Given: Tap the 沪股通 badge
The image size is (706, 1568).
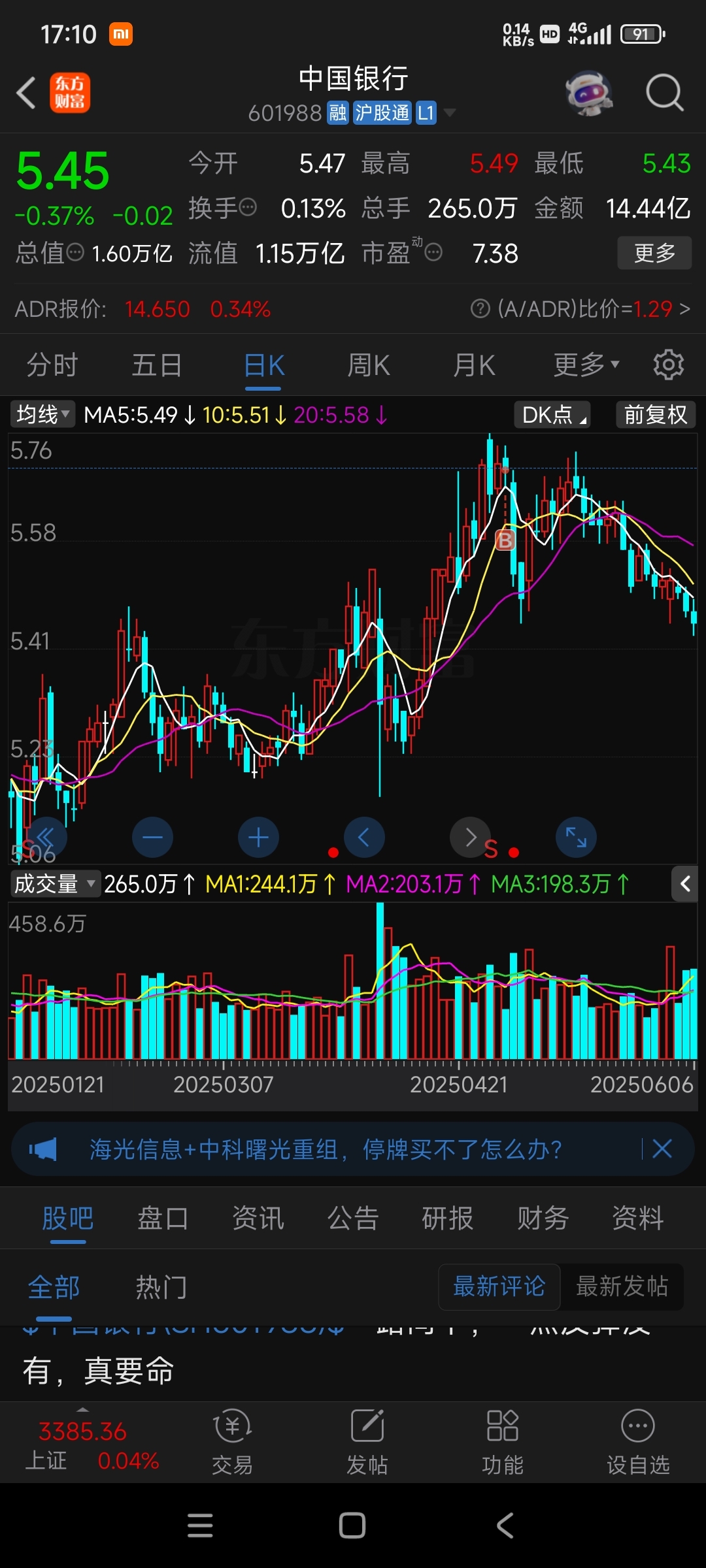Looking at the screenshot, I should tap(382, 113).
